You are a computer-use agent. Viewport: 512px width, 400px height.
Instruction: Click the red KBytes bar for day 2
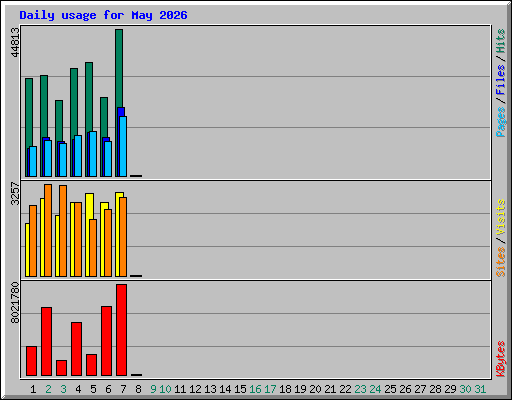click(46, 342)
